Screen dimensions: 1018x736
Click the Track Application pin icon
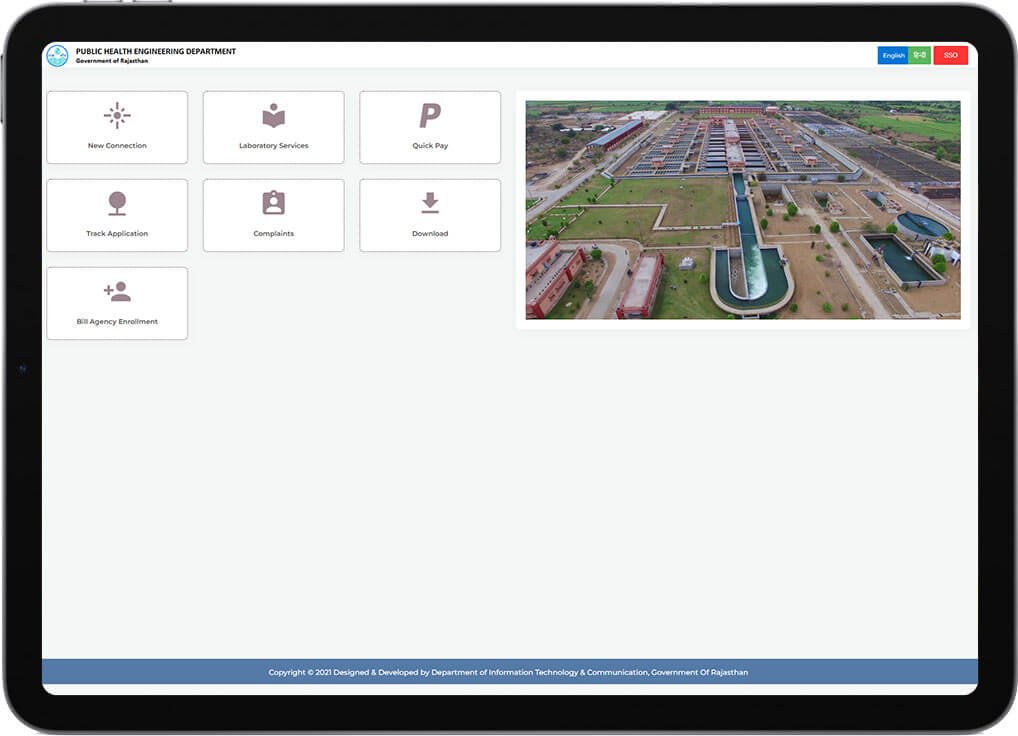117,204
